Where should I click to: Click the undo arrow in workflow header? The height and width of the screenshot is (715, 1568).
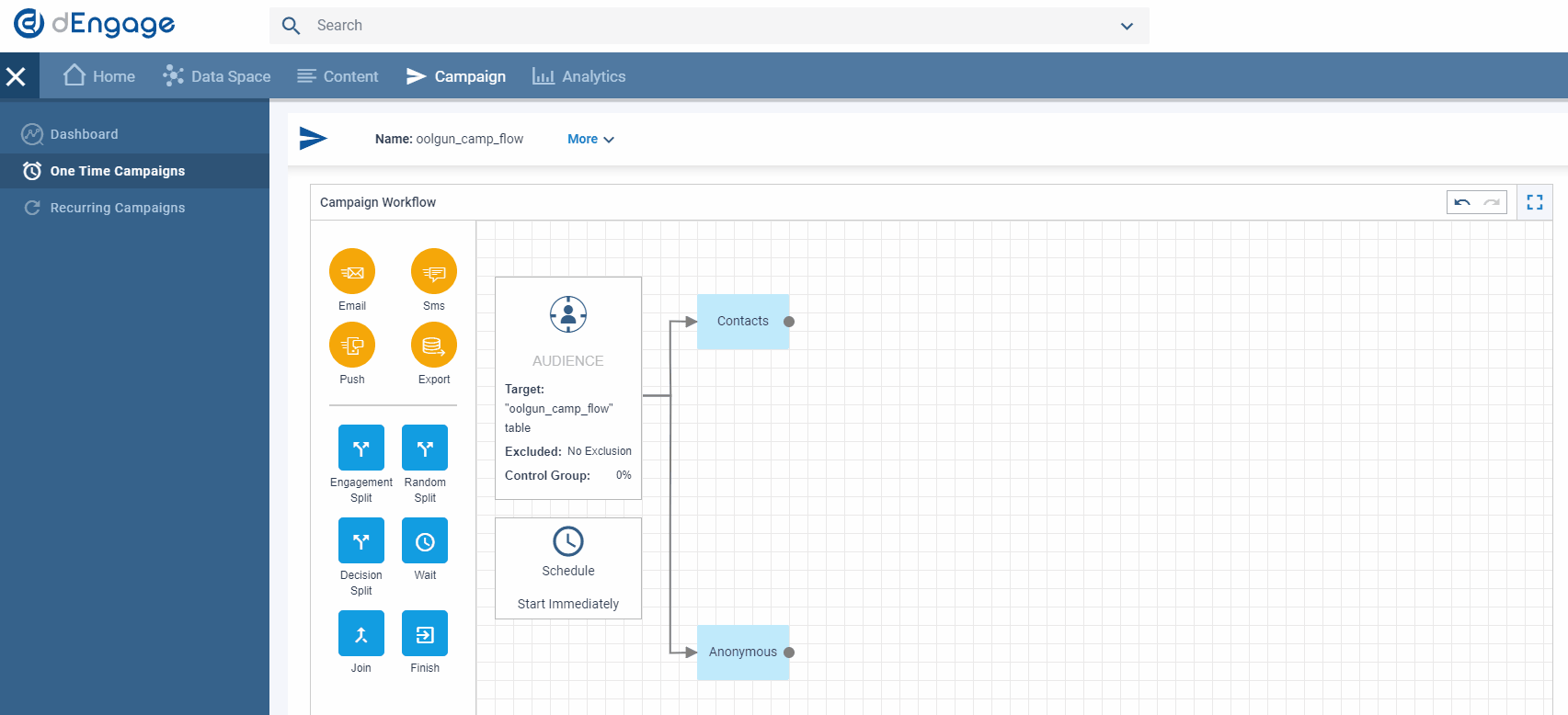pyautogui.click(x=1462, y=202)
